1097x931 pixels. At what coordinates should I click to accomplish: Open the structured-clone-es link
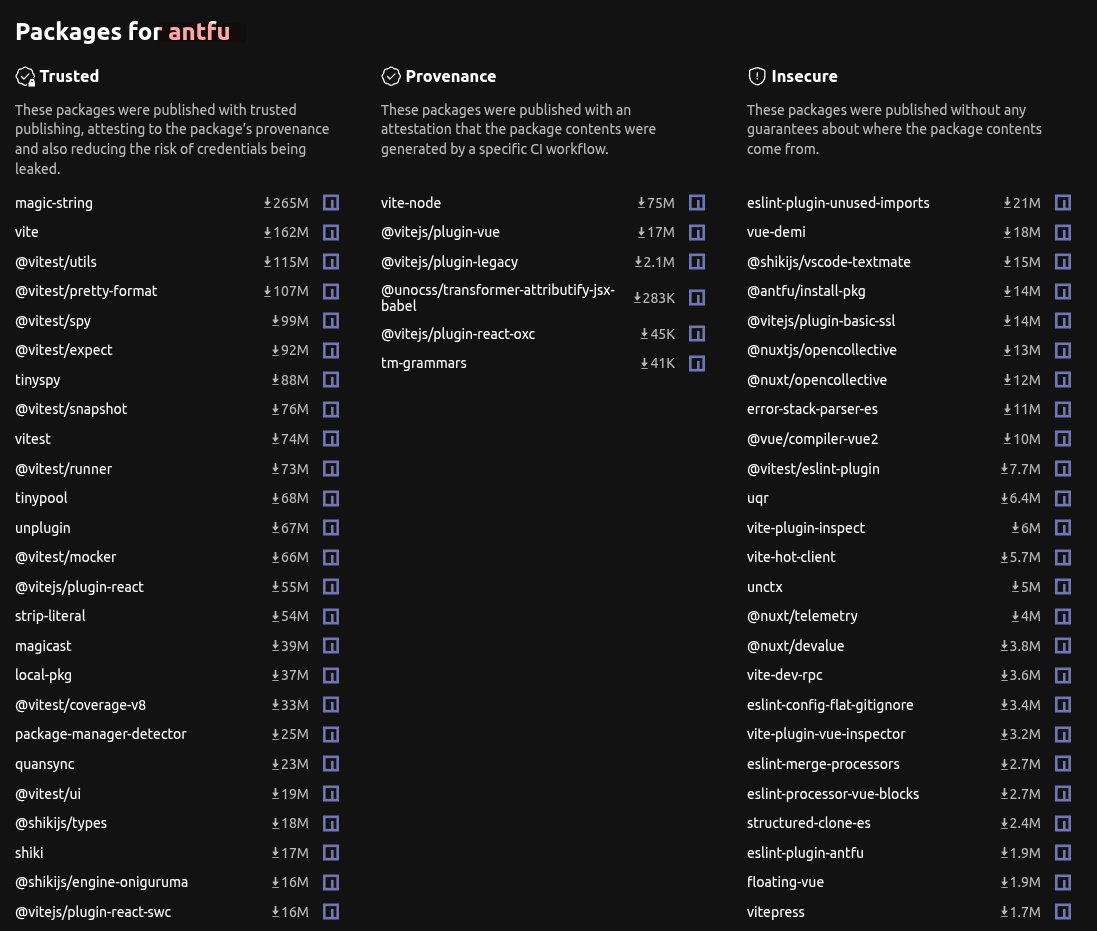click(808, 823)
